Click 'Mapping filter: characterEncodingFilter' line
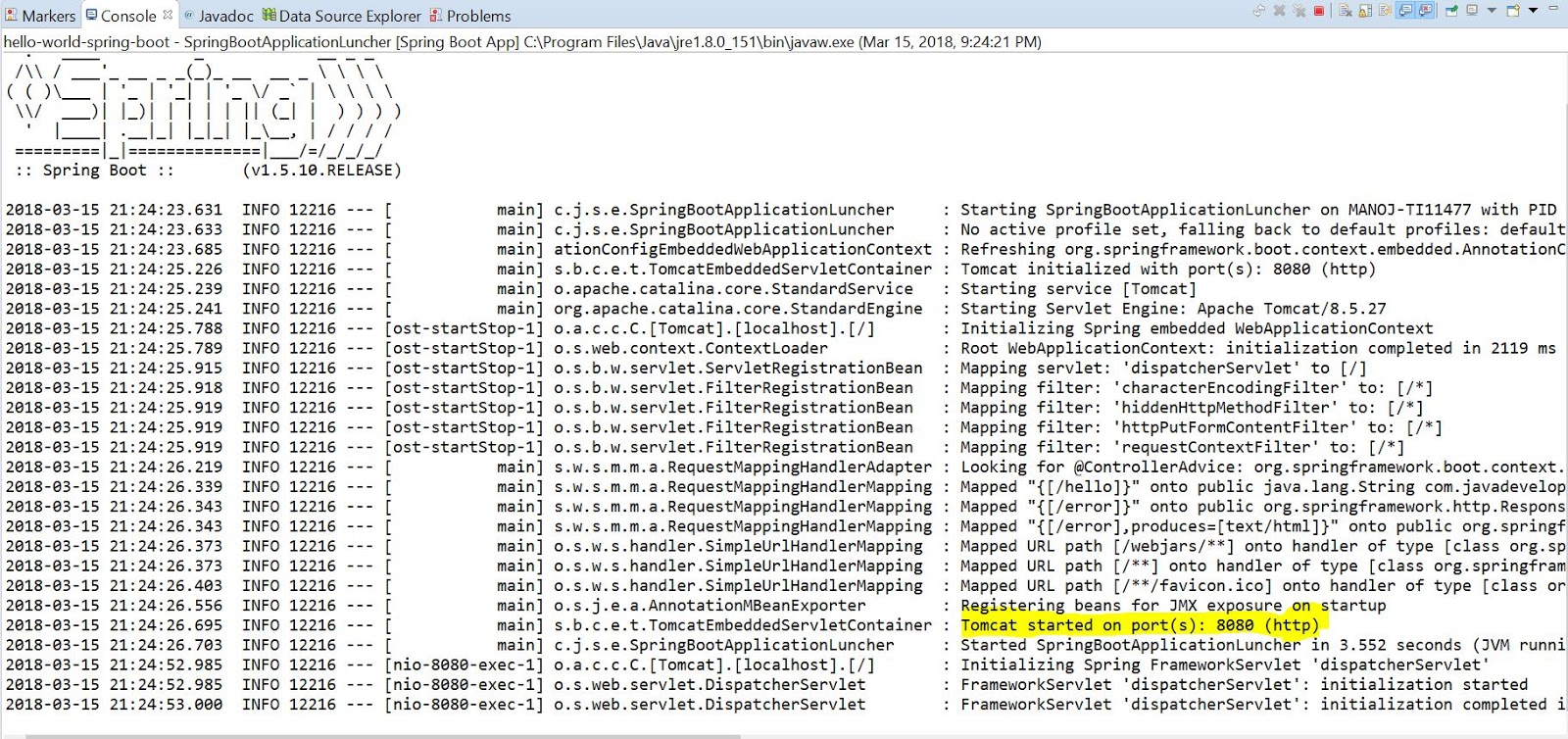The image size is (1568, 739). [1197, 388]
